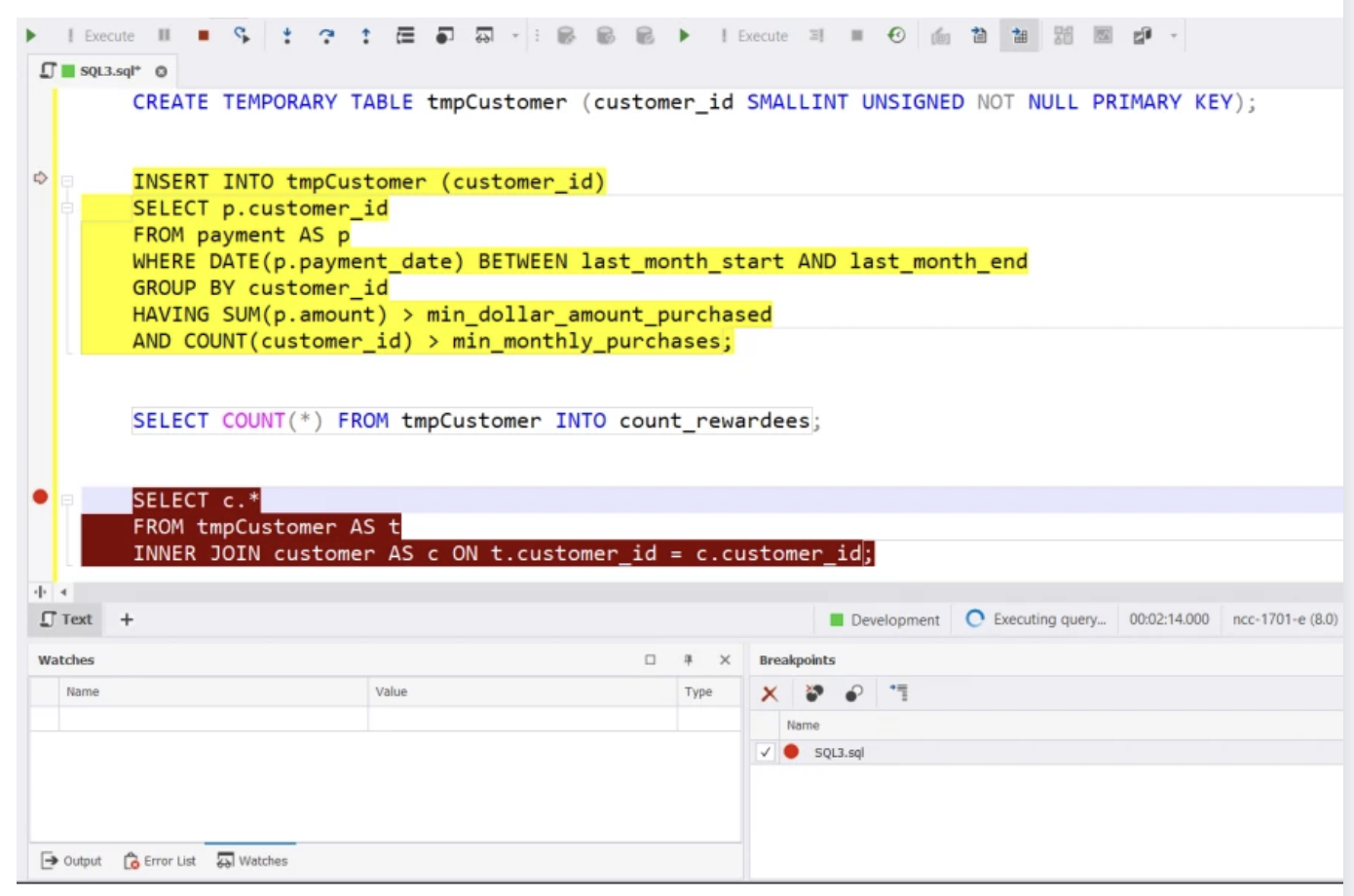Delete the selected breakpoint with red X
Screen dimensions: 1354x896
(x=770, y=693)
